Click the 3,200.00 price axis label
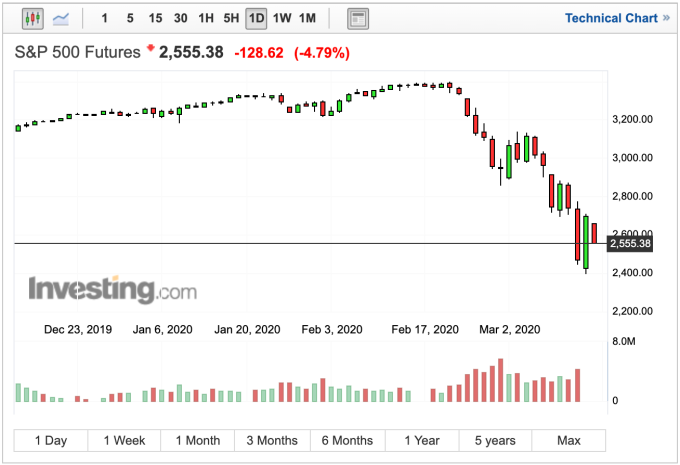 coord(632,119)
